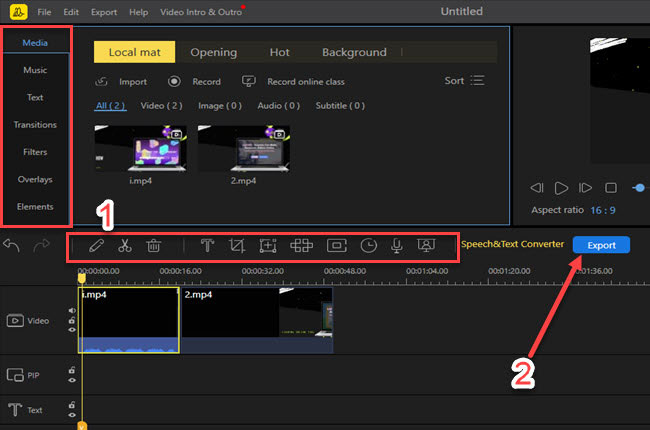Apply the Mosaic tool icon
Viewport: 650px width, 430px height.
(301, 245)
